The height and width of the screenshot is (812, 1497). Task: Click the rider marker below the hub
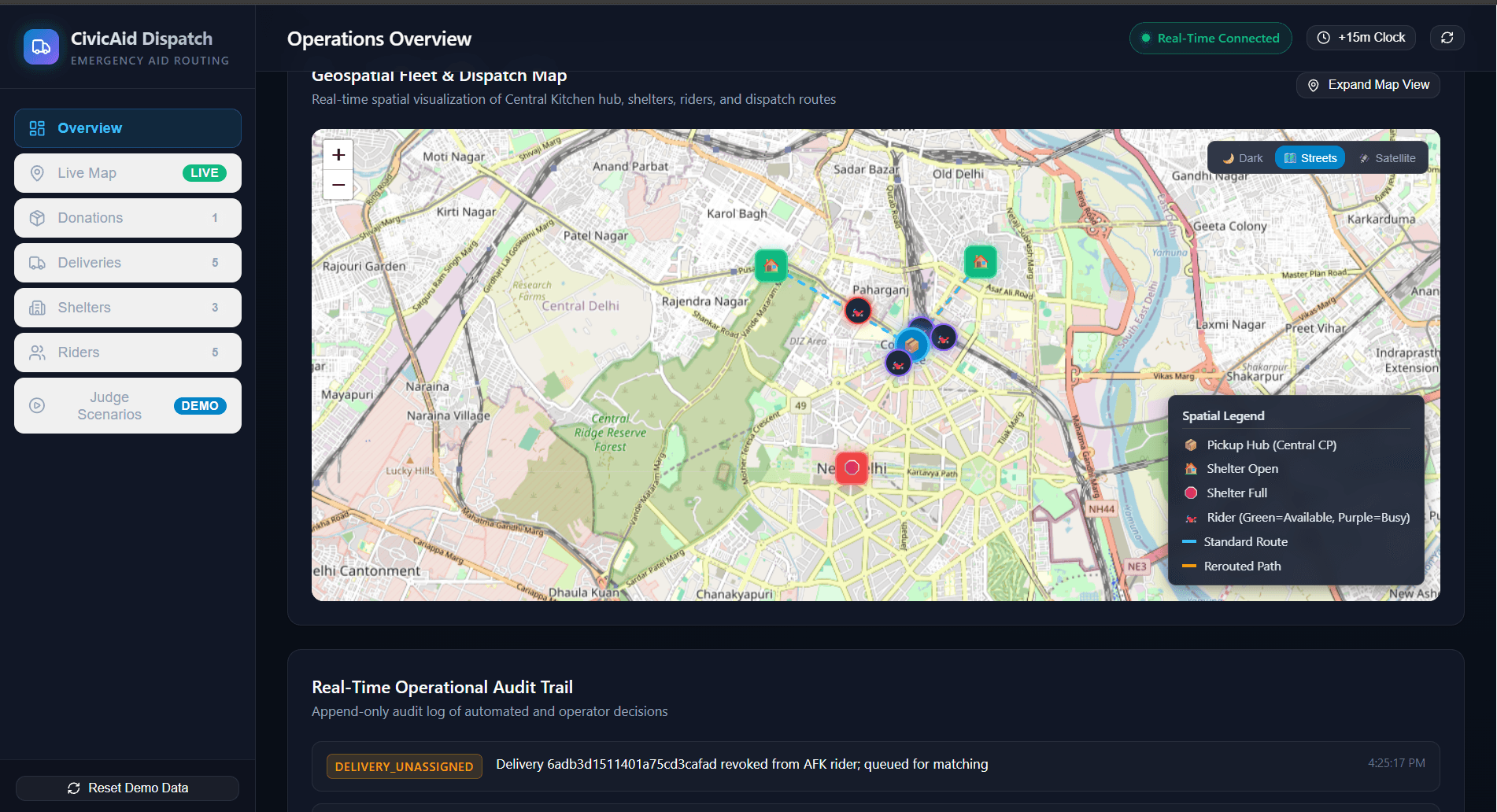click(x=898, y=364)
